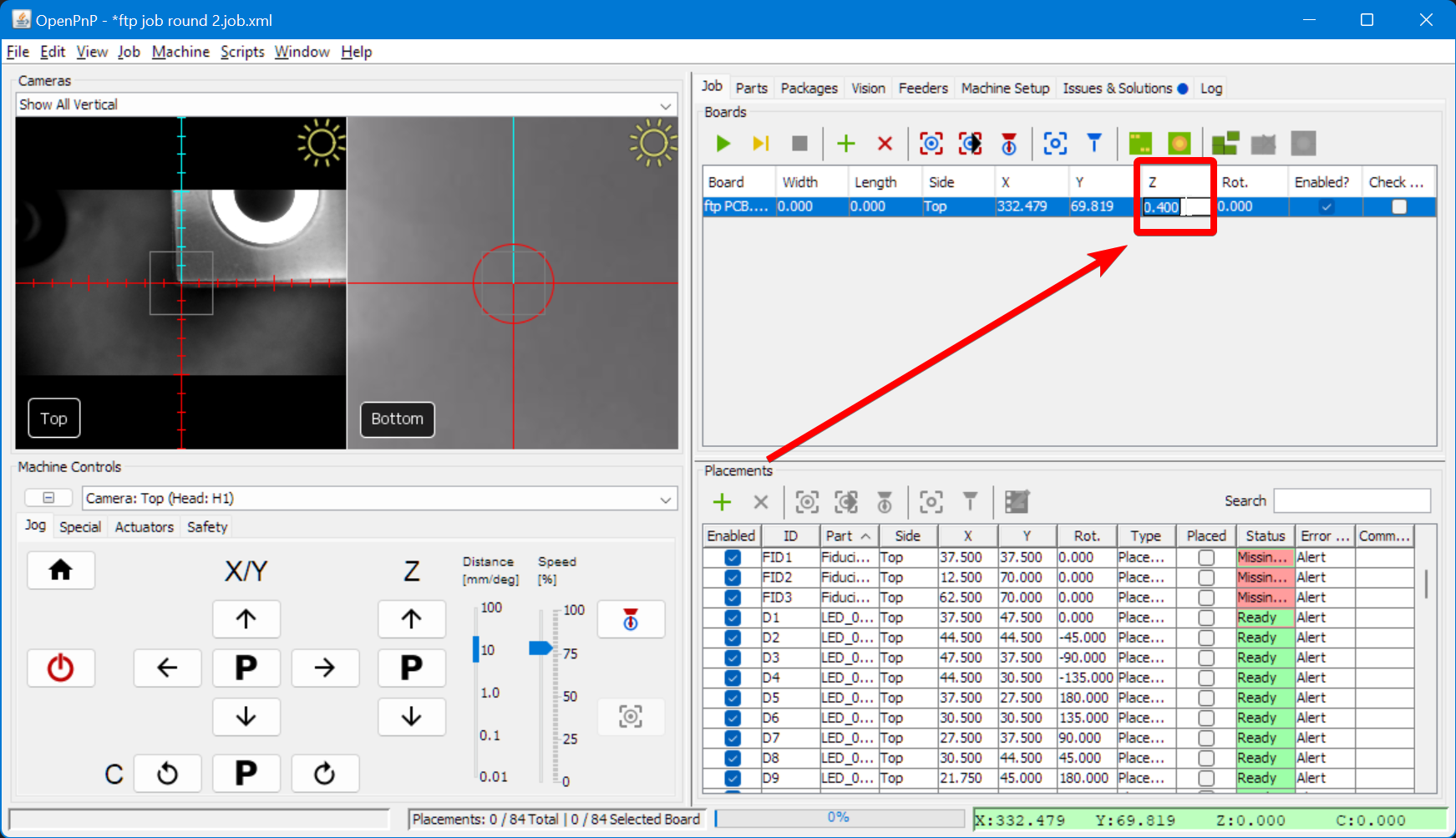Toggle Enabled checkbox for FID1 placement
Screen dimensions: 1456x838
click(733, 557)
